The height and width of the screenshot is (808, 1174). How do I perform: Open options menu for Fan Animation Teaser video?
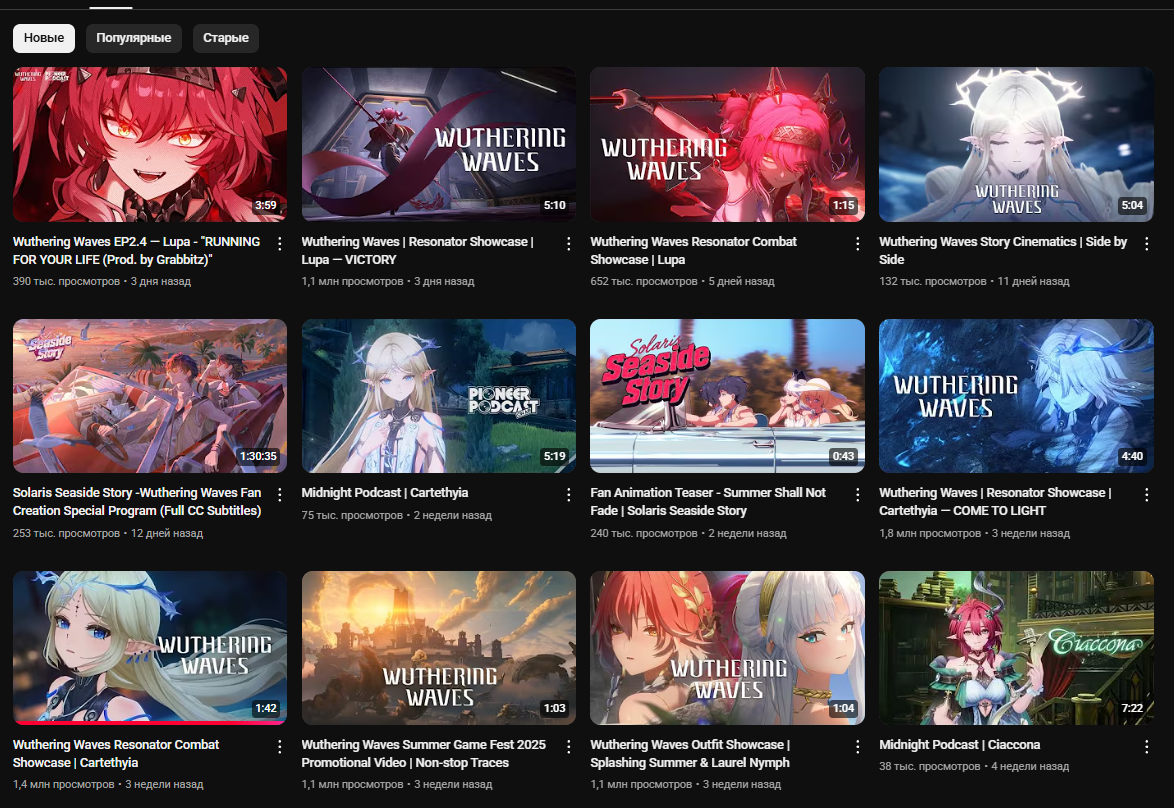(x=857, y=494)
